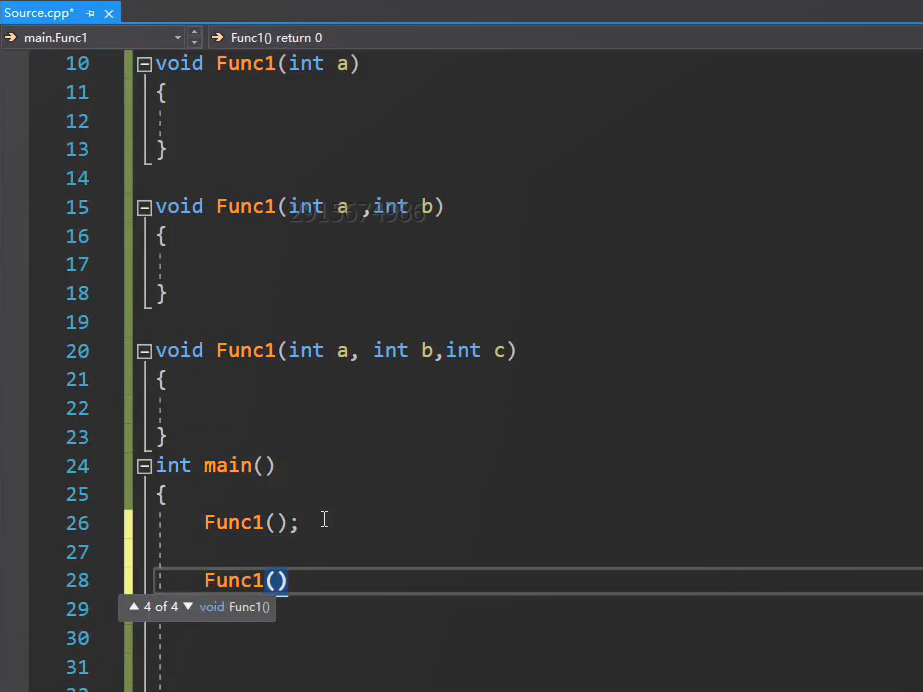Image resolution: width=923 pixels, height=692 pixels.
Task: Click the highlighted parentheses on line 28
Action: pyautogui.click(x=276, y=581)
